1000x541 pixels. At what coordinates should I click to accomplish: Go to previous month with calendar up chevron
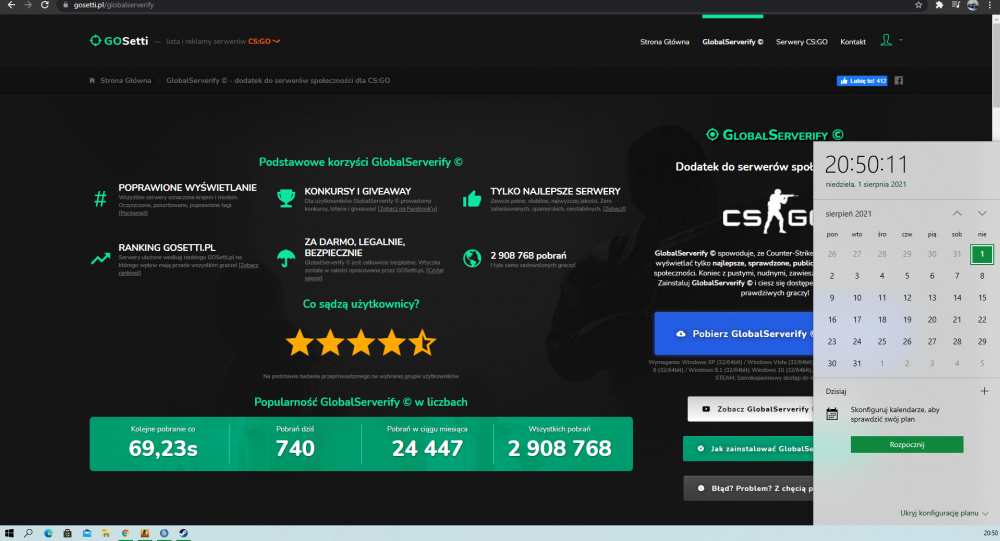pyautogui.click(x=957, y=214)
